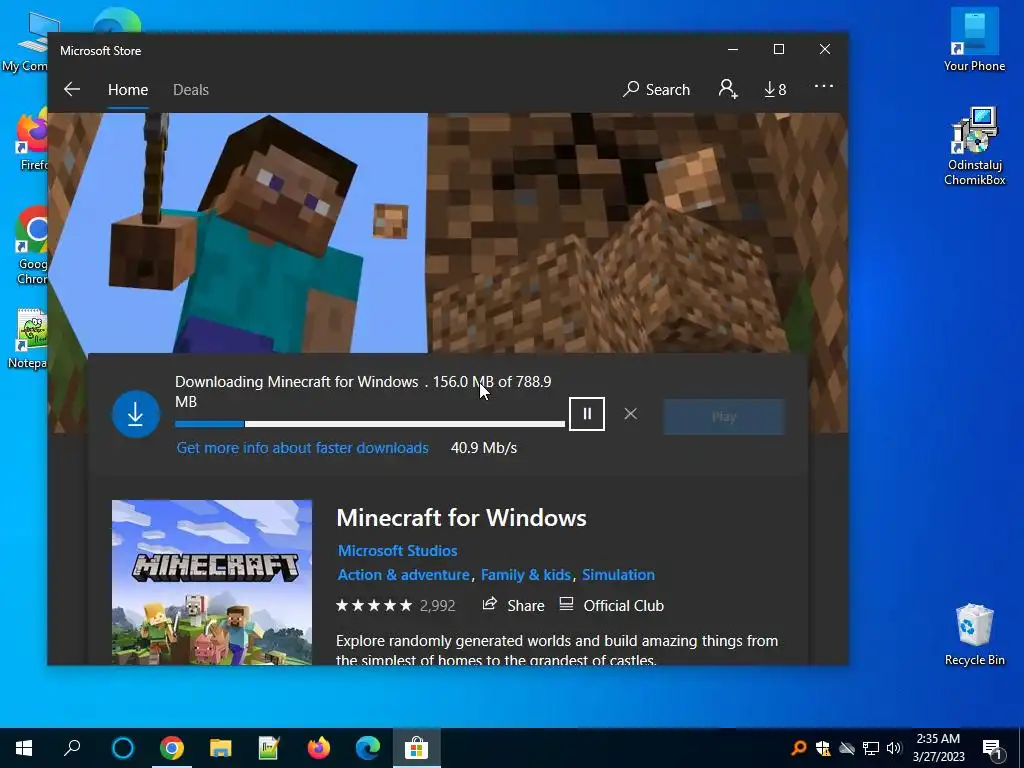This screenshot has height=768, width=1024.
Task: Close the Microsoft Store window
Action: pos(825,50)
